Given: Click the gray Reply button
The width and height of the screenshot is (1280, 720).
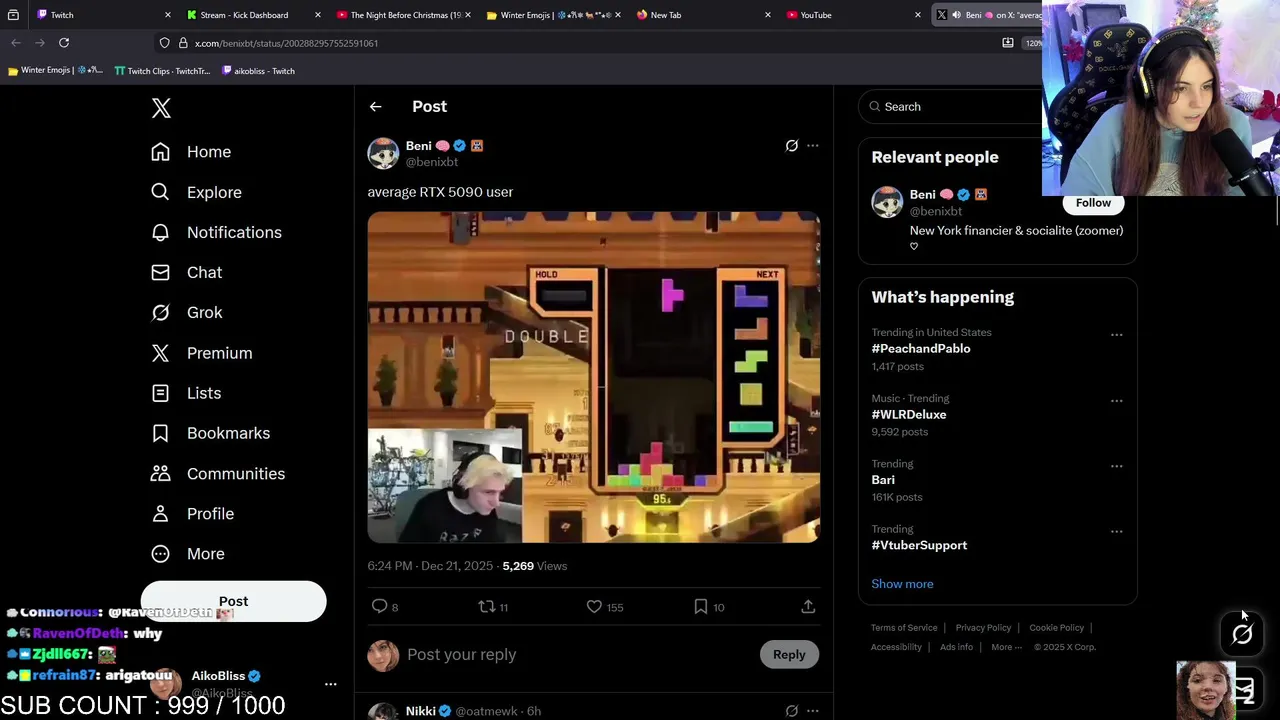Looking at the screenshot, I should tap(789, 654).
